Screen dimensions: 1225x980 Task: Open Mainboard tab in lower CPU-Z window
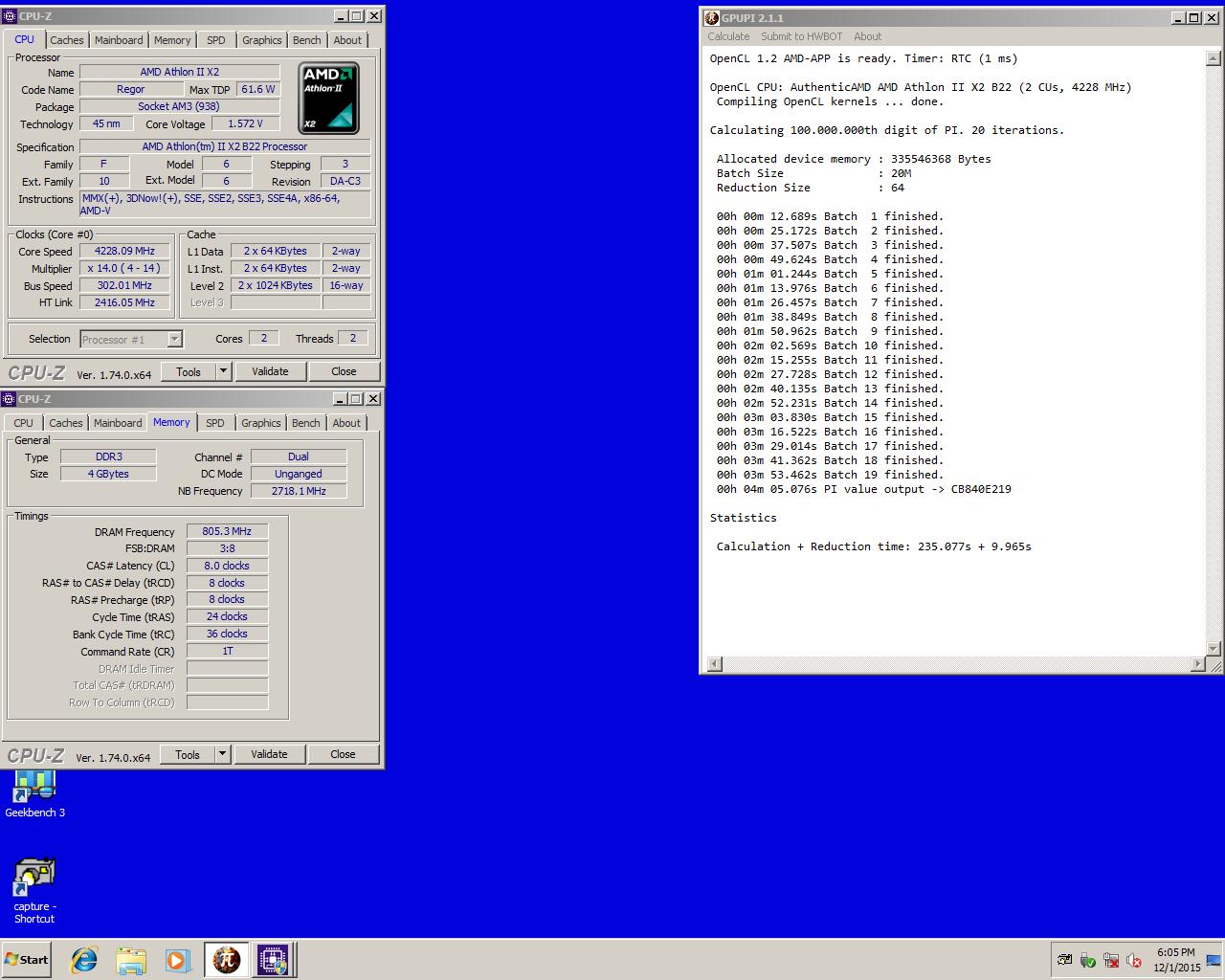(x=118, y=423)
